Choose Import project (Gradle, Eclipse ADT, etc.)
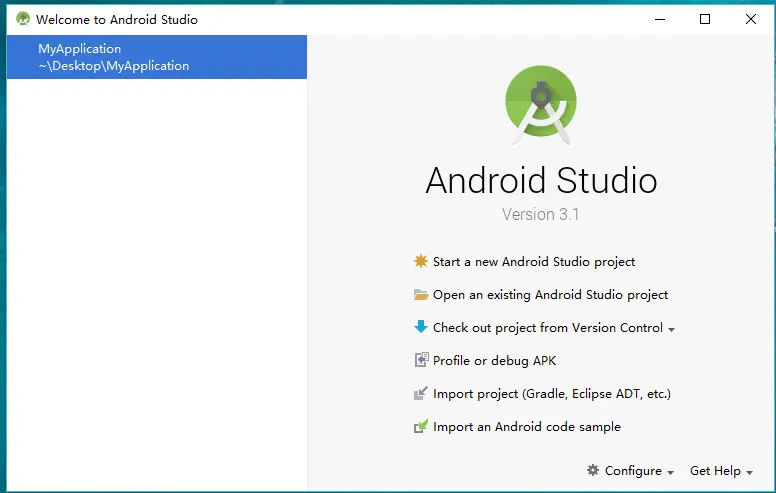 click(552, 394)
